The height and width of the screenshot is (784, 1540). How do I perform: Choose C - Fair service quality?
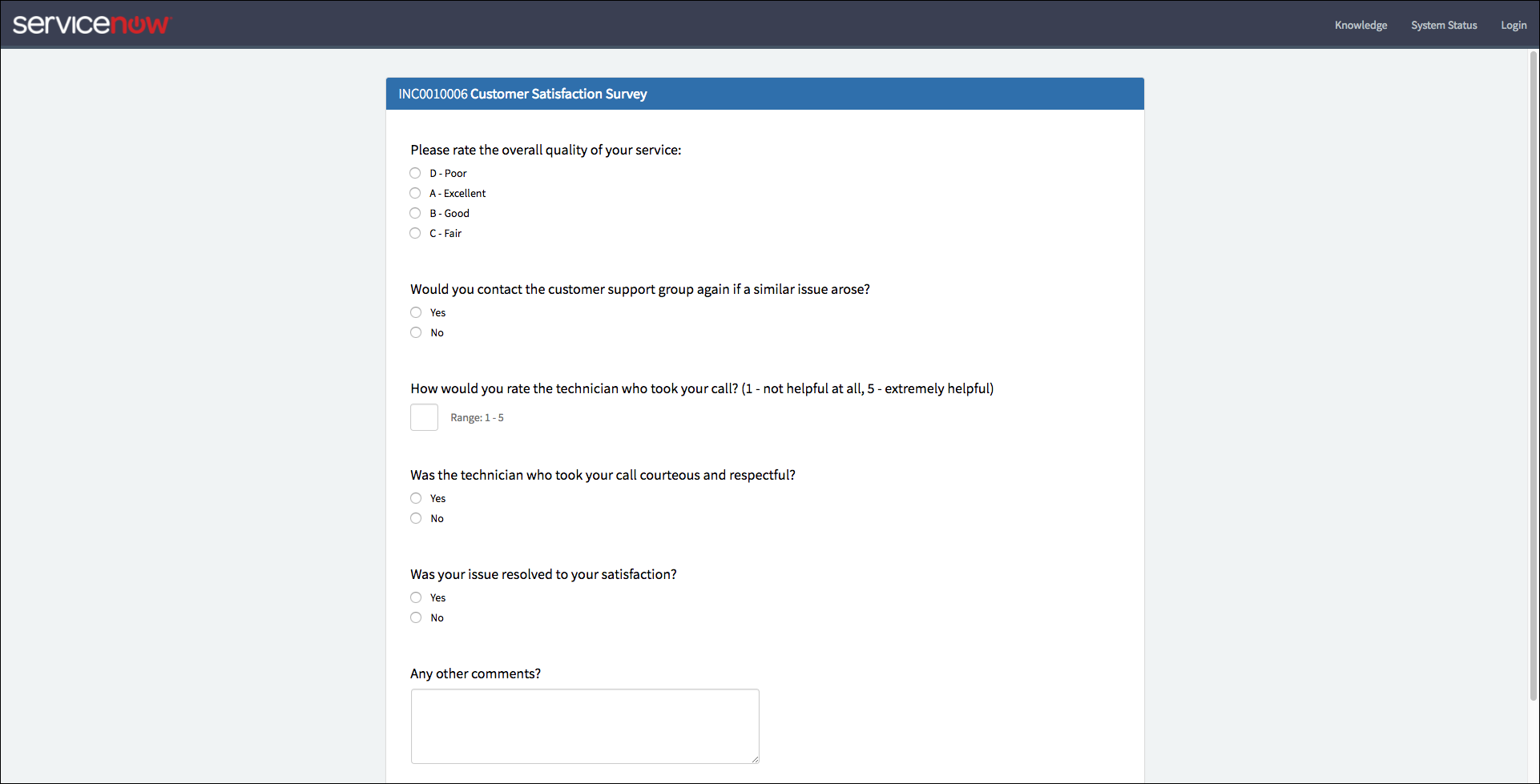click(415, 233)
